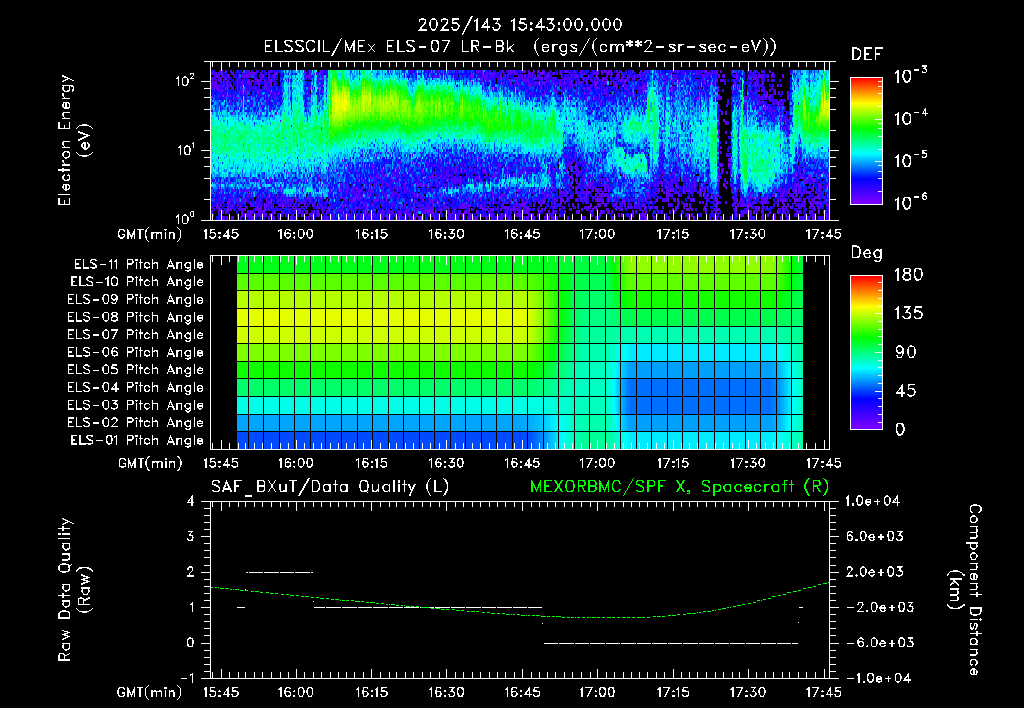
Task: Click the 45 degree scale value
Action: (x=906, y=391)
